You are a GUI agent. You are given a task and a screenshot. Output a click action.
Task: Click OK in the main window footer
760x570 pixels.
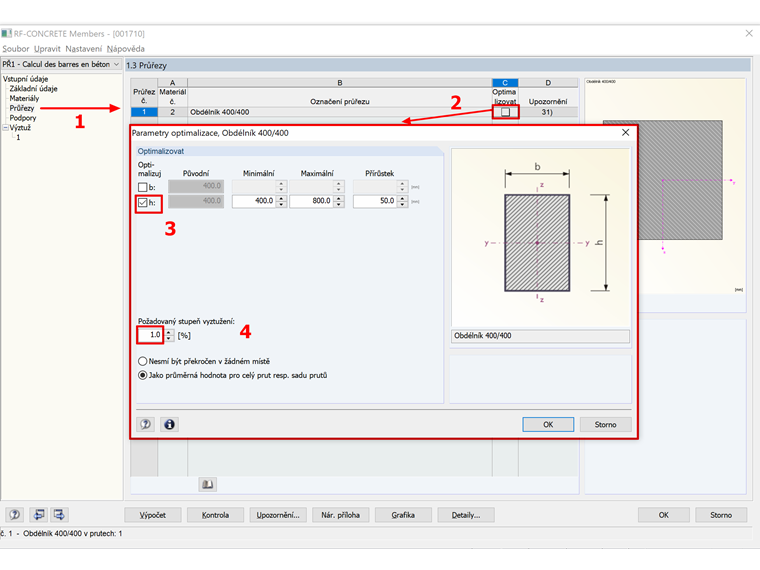coord(664,515)
